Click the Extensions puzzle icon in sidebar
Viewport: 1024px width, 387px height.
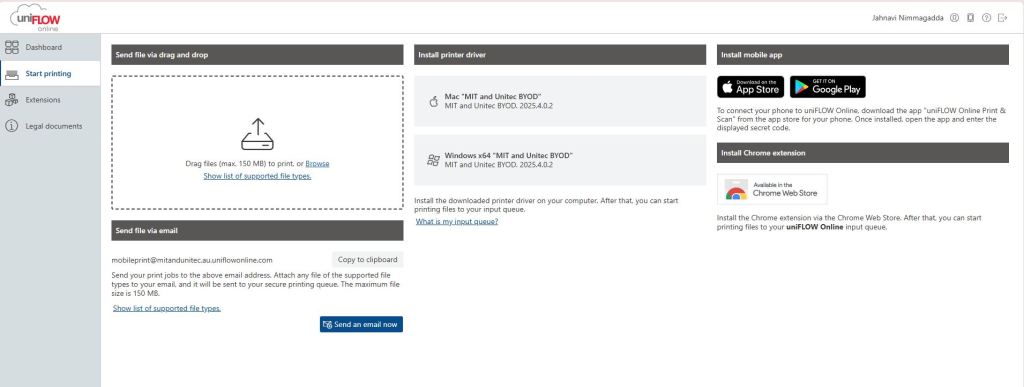12,100
